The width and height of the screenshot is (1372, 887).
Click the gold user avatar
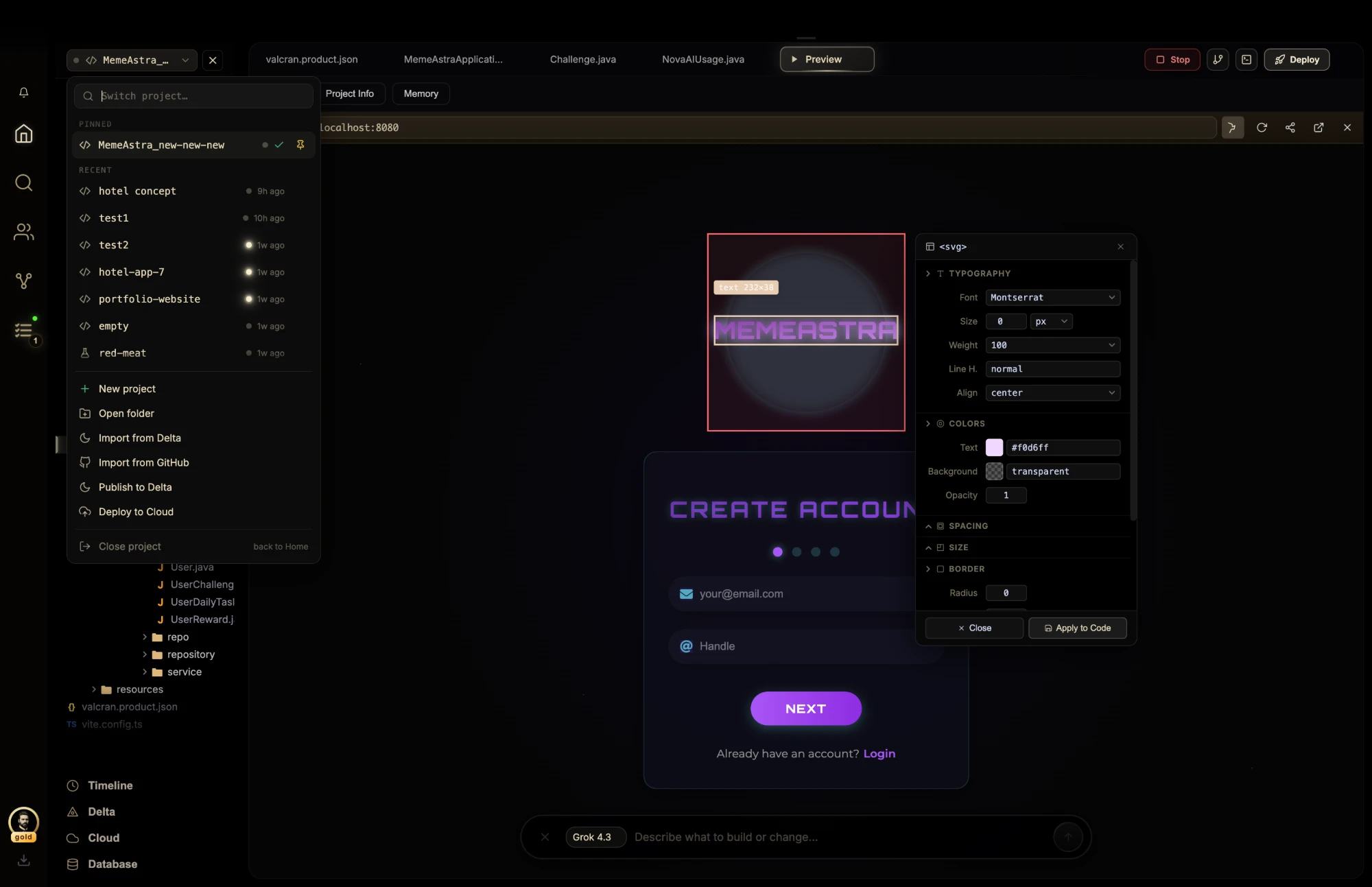click(24, 823)
